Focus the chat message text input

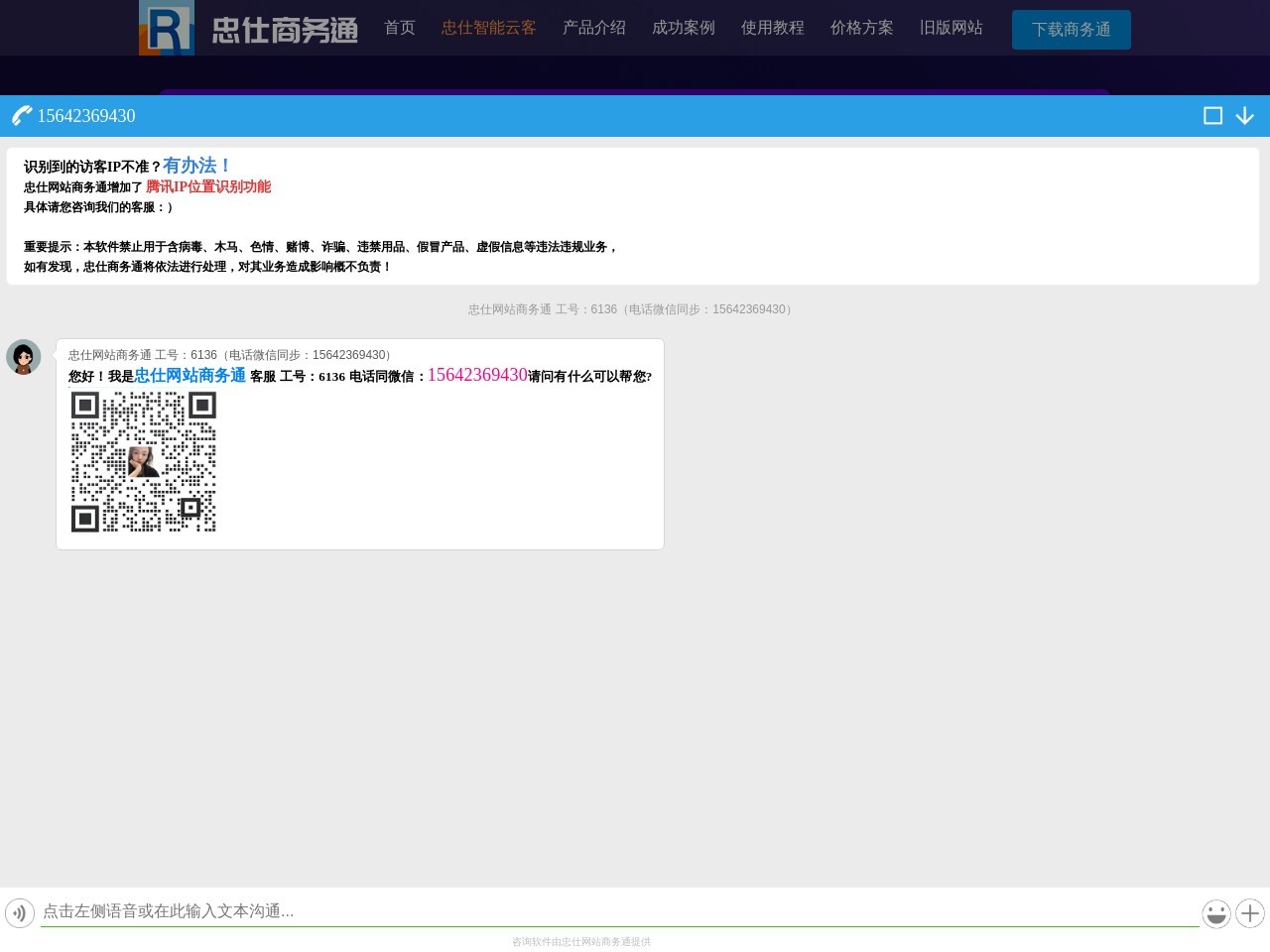tap(619, 911)
